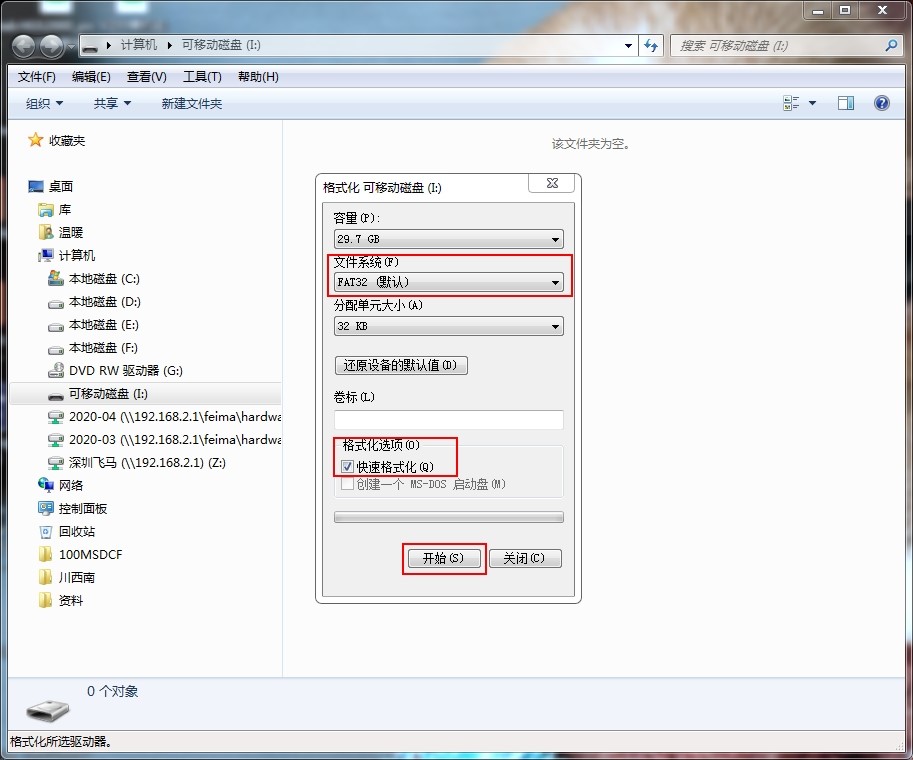Screen dimensions: 913x760
Task: Click the 温暖 user folder icon
Action: (x=46, y=232)
